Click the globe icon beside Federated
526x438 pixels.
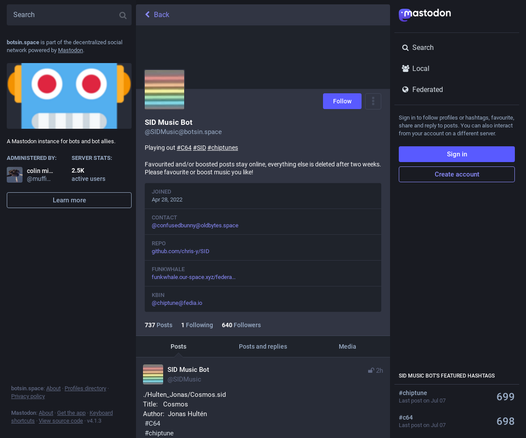[405, 90]
